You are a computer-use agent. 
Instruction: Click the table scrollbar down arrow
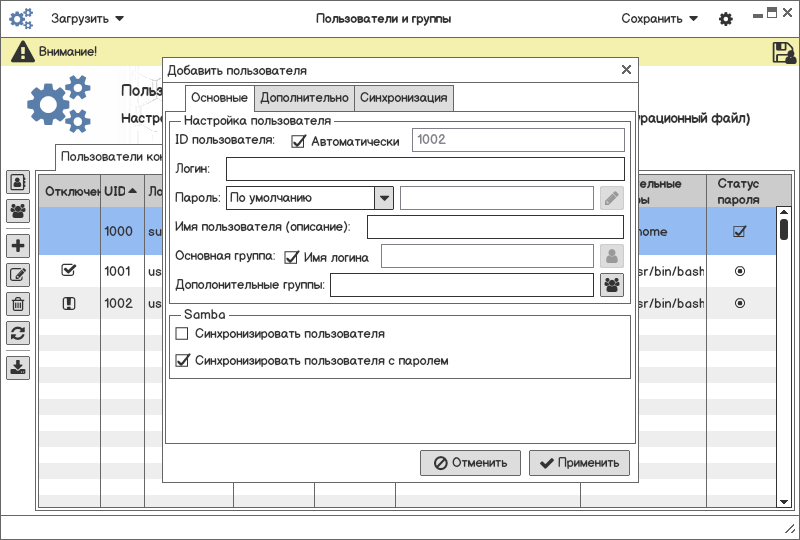pos(784,502)
